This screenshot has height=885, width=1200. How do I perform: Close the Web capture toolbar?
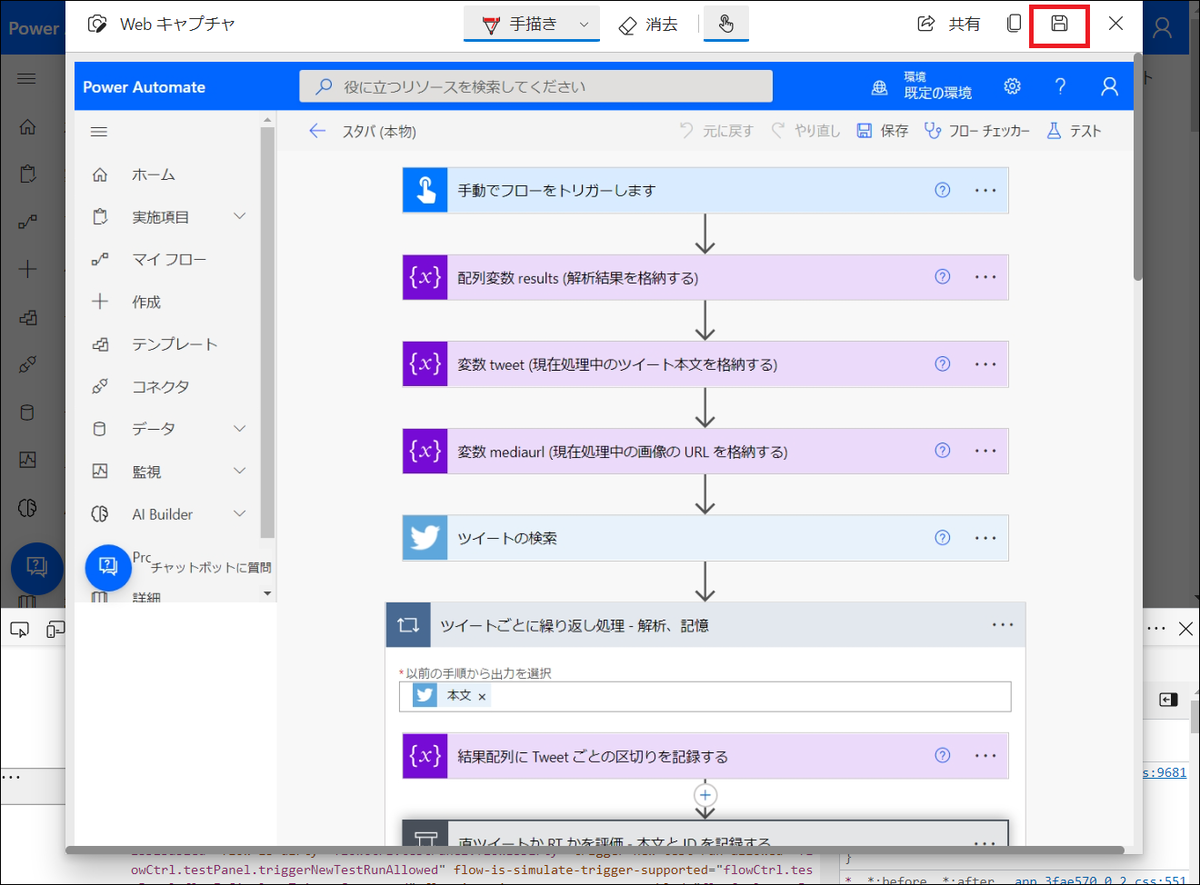pos(1116,23)
